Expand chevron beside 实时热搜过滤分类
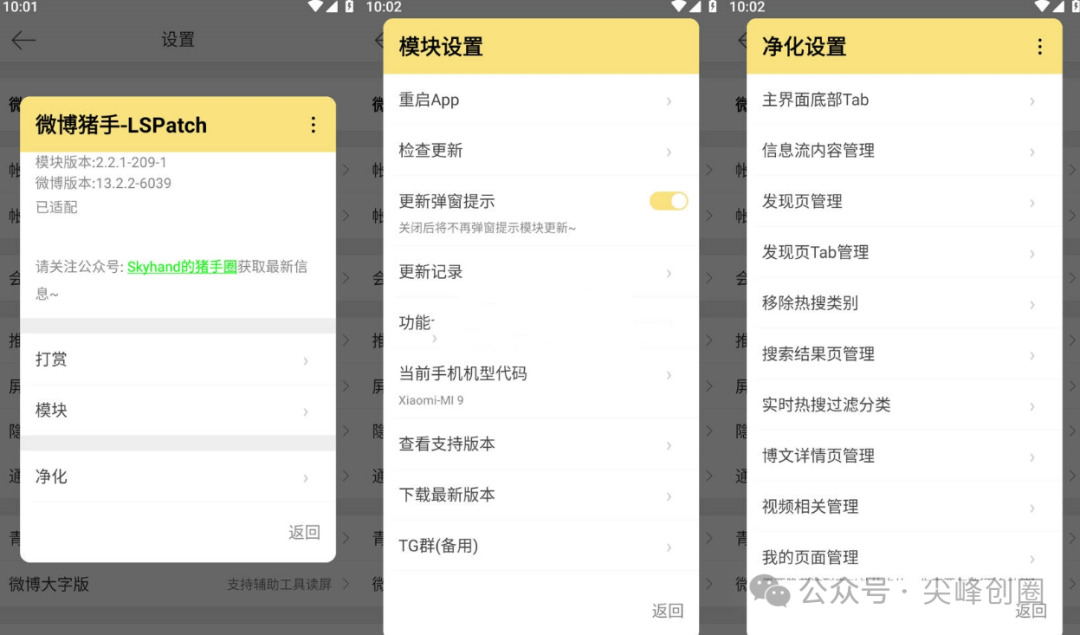Image resolution: width=1080 pixels, height=635 pixels. click(1032, 406)
